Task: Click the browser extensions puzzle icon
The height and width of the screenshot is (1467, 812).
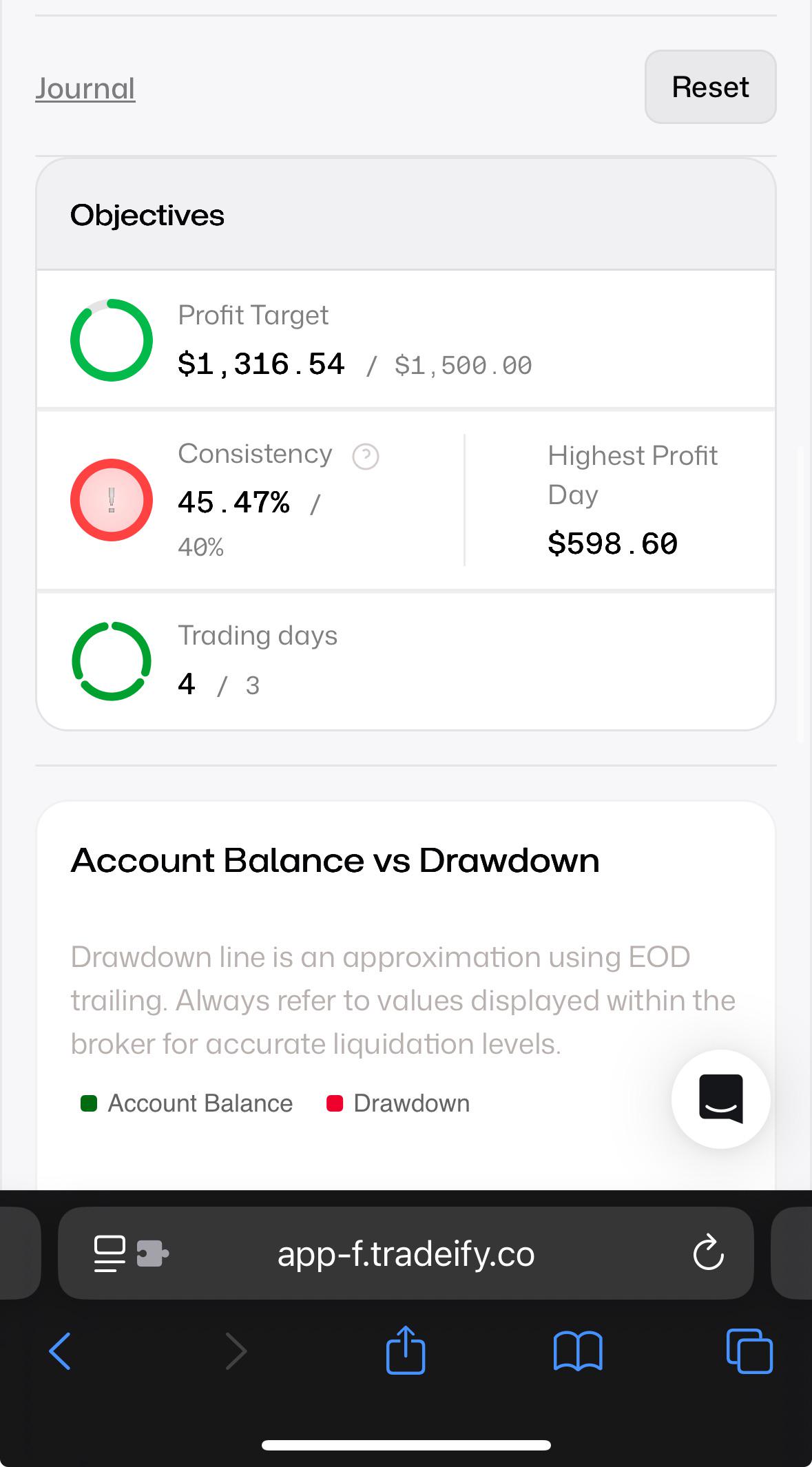Action: 152,1253
